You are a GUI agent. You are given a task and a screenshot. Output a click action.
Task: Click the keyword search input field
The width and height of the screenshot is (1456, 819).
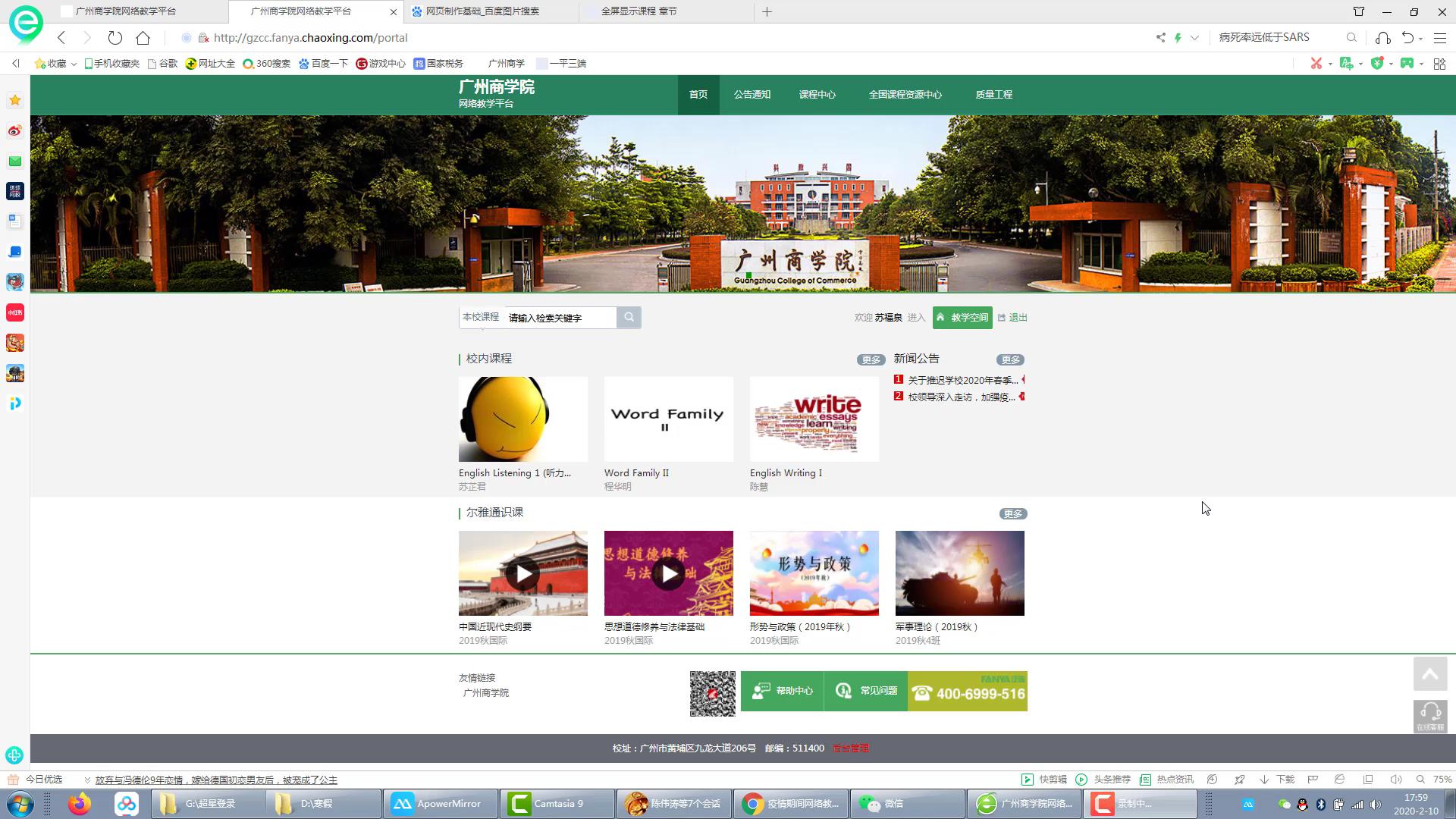(560, 318)
